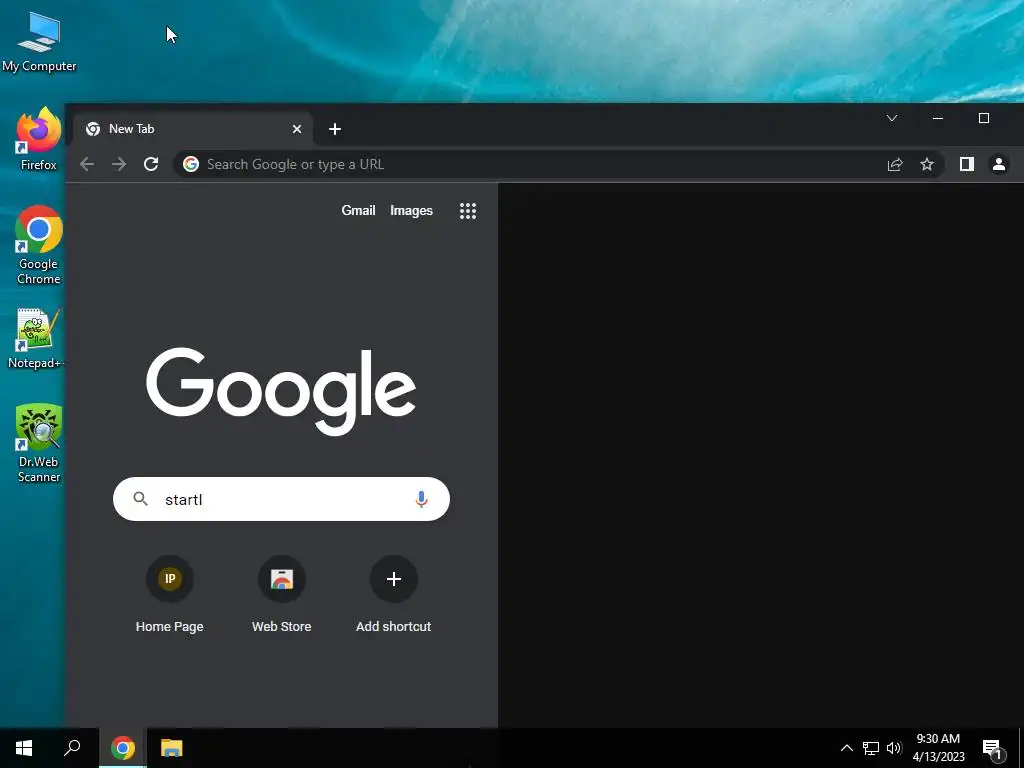
Task: Launch Dr.Web Scanner desktop shortcut
Action: point(39,443)
